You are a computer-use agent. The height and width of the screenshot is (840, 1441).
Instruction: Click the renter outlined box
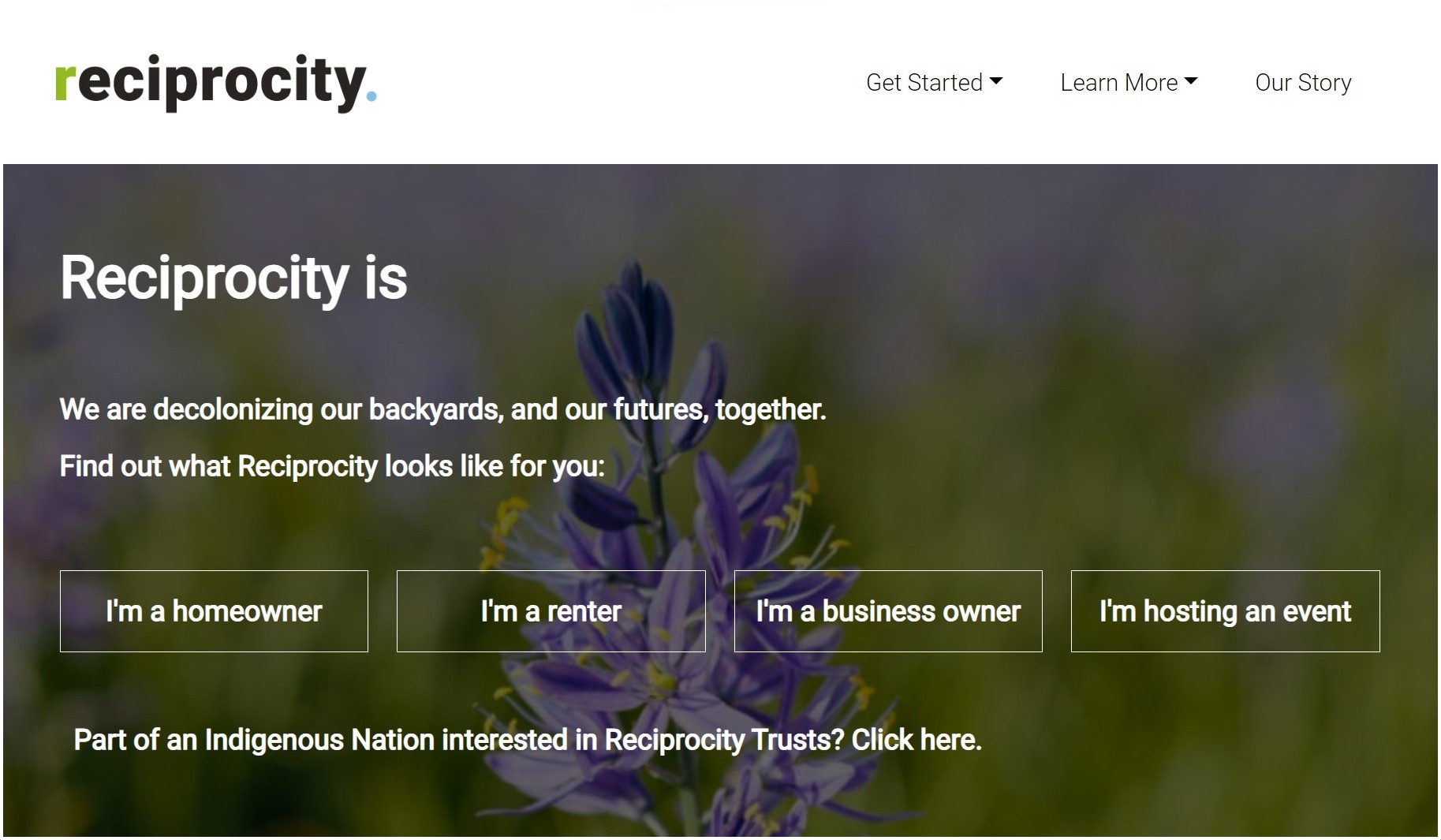pyautogui.click(x=550, y=610)
